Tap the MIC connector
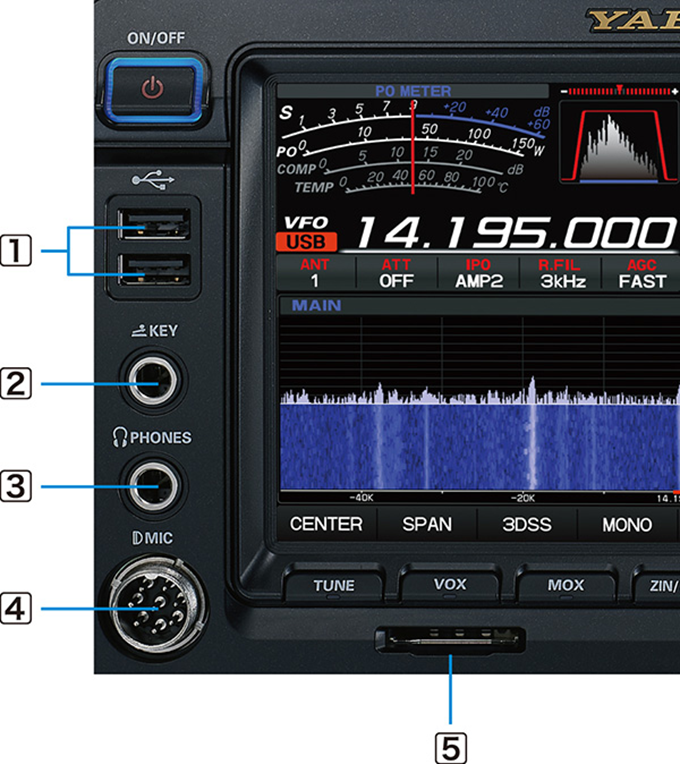680x764 pixels. click(x=156, y=607)
